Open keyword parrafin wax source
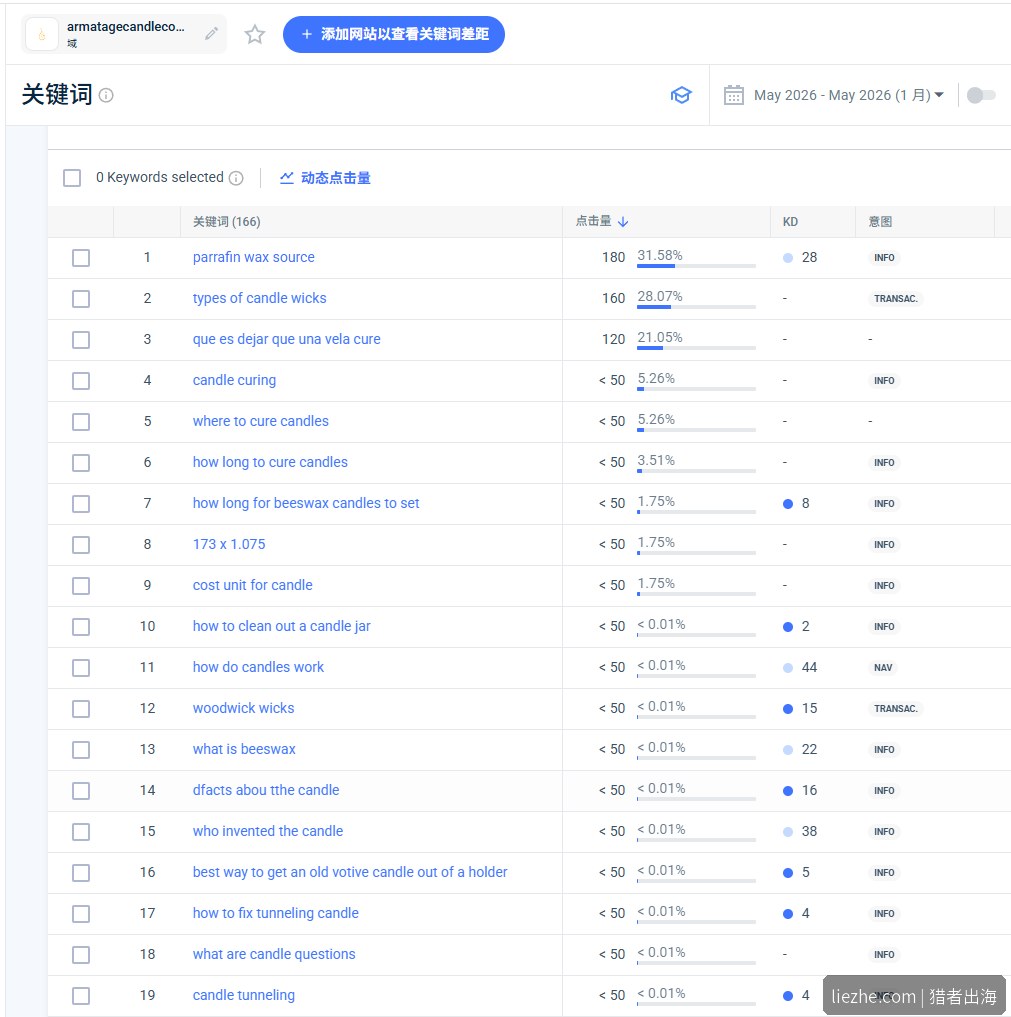The image size is (1011, 1017). (x=254, y=257)
